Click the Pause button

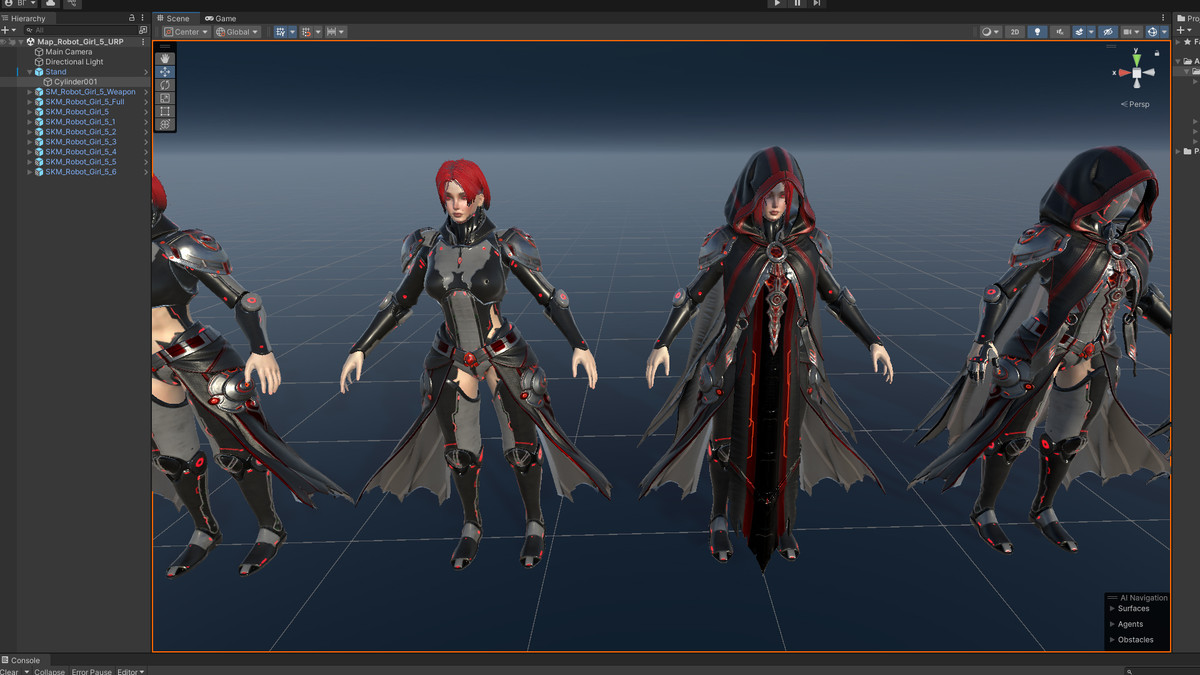[797, 4]
